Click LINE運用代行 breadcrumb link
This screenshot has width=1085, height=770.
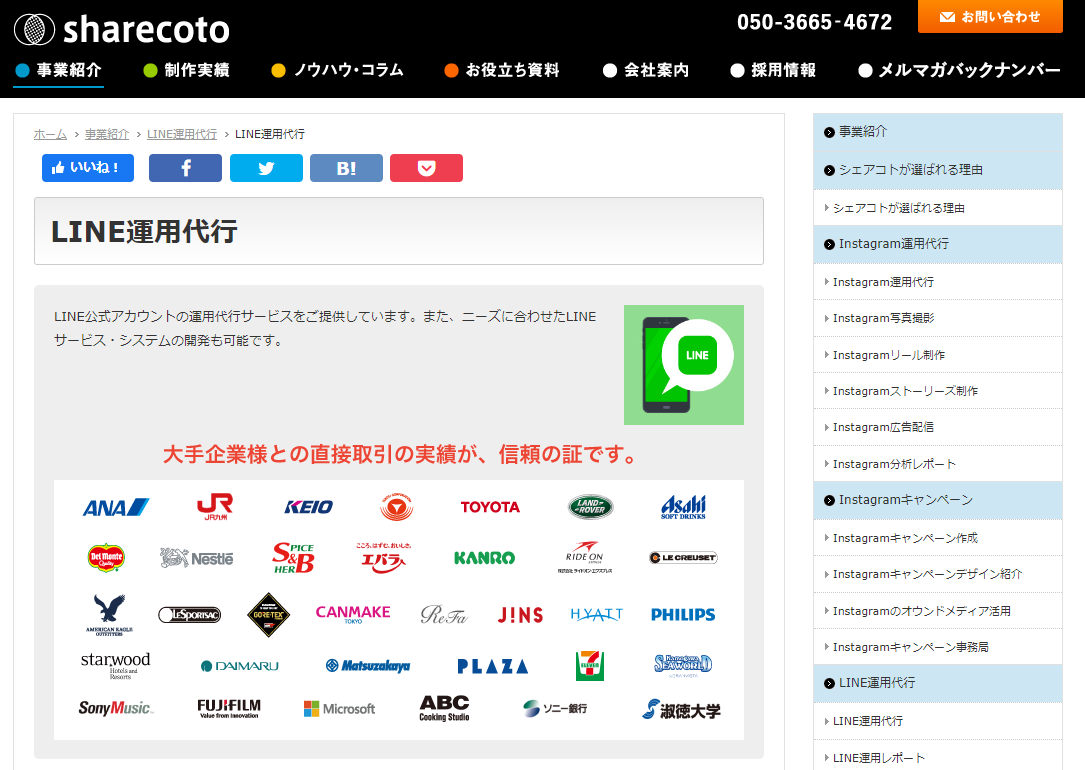click(x=182, y=134)
